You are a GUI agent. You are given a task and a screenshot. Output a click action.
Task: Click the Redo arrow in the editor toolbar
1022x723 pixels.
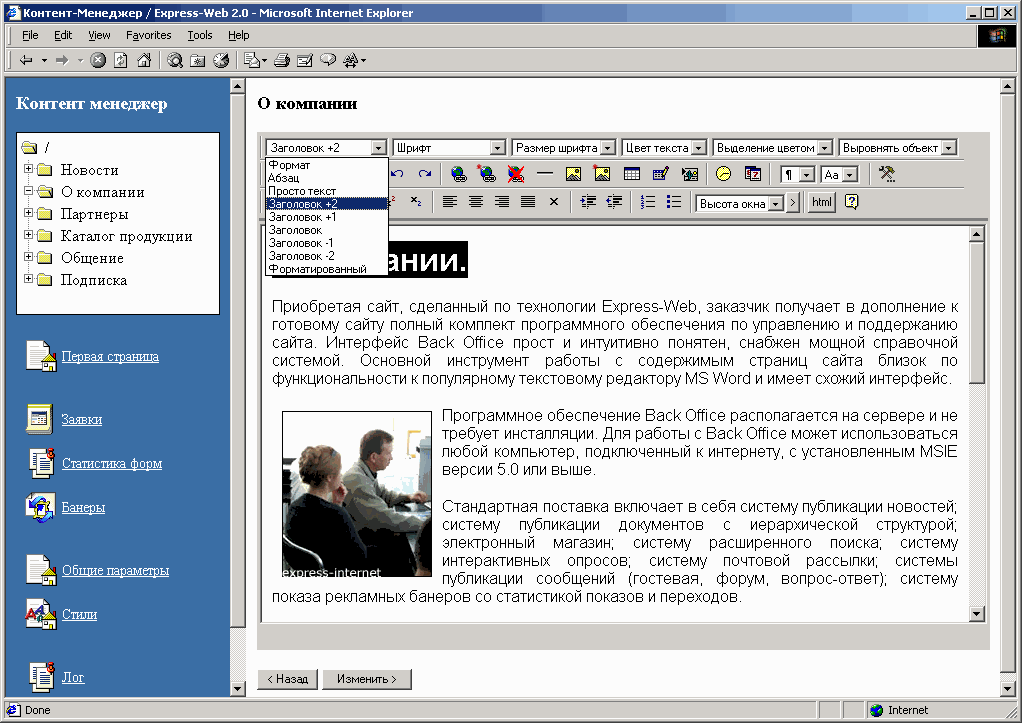(x=425, y=174)
